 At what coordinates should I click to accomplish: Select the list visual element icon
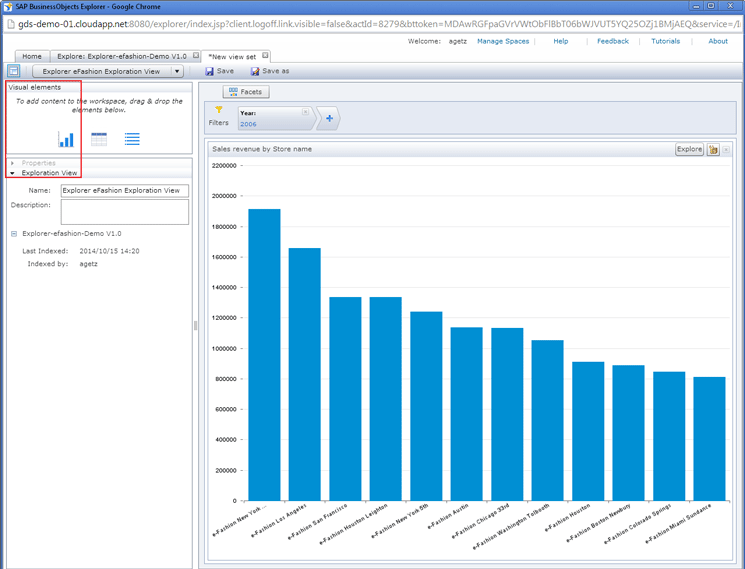[x=132, y=139]
